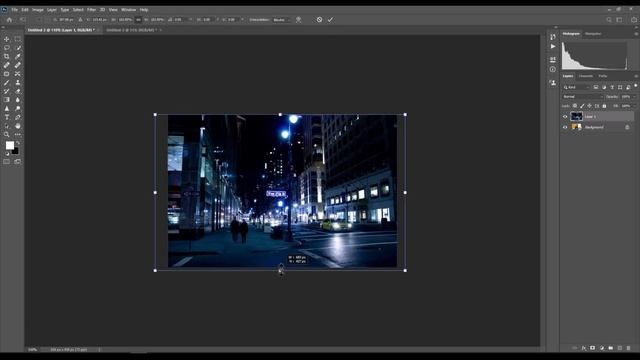Open the Opacity dropdown arrow
Screen dimensions: 640x360
634,97
